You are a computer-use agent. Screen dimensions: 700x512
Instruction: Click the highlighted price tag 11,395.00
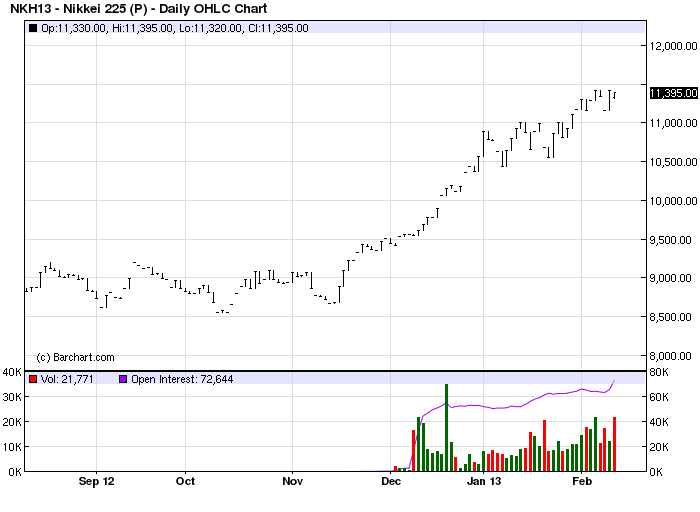pos(674,93)
